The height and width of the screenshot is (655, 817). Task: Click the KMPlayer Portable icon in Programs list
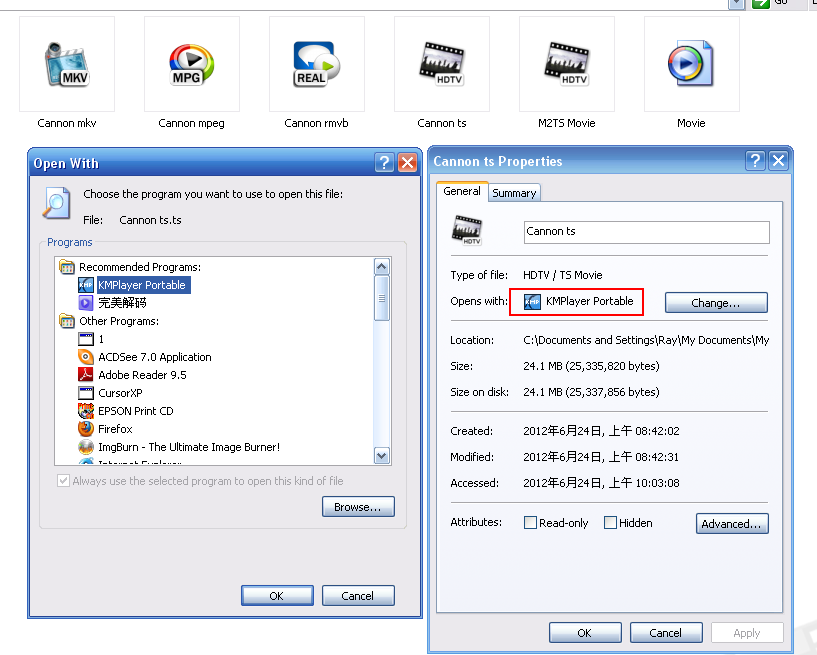pos(85,285)
